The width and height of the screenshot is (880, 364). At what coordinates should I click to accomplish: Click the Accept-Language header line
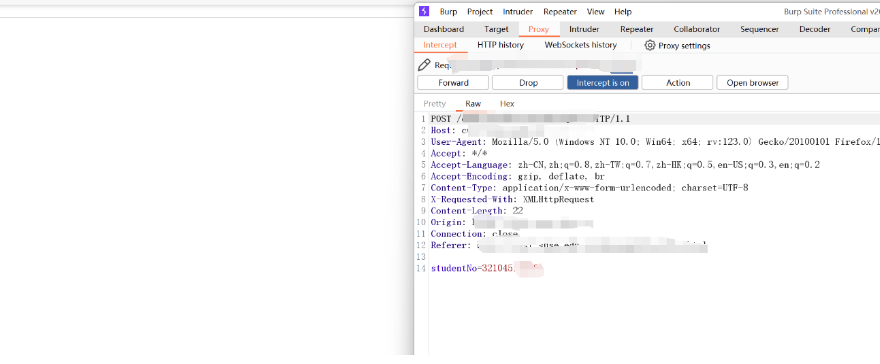[625, 165]
